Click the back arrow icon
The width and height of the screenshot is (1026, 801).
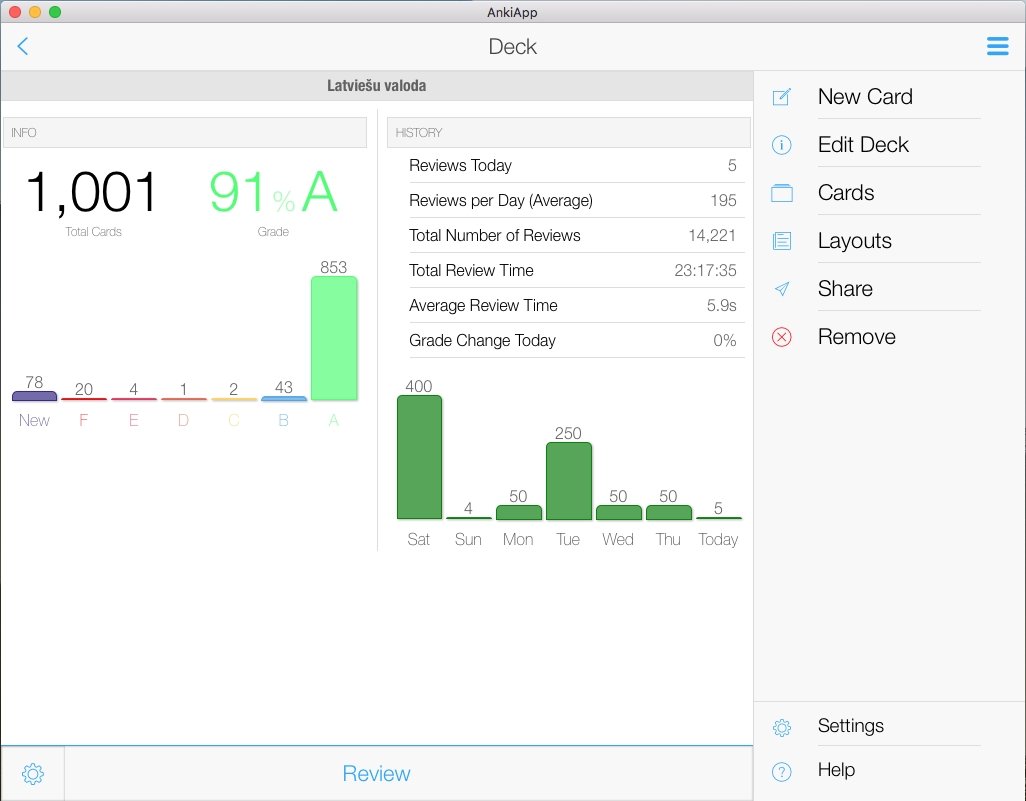pos(23,46)
